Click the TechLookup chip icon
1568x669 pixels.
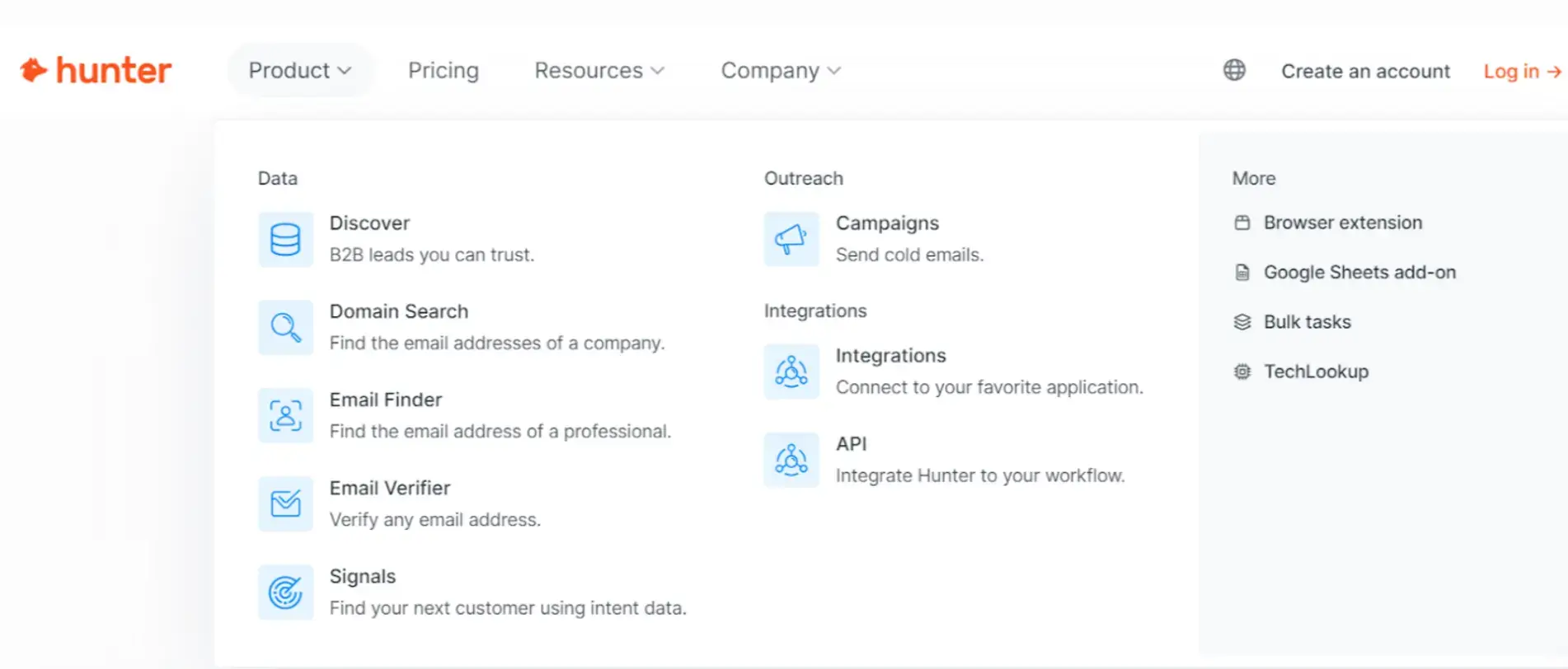[1242, 372]
